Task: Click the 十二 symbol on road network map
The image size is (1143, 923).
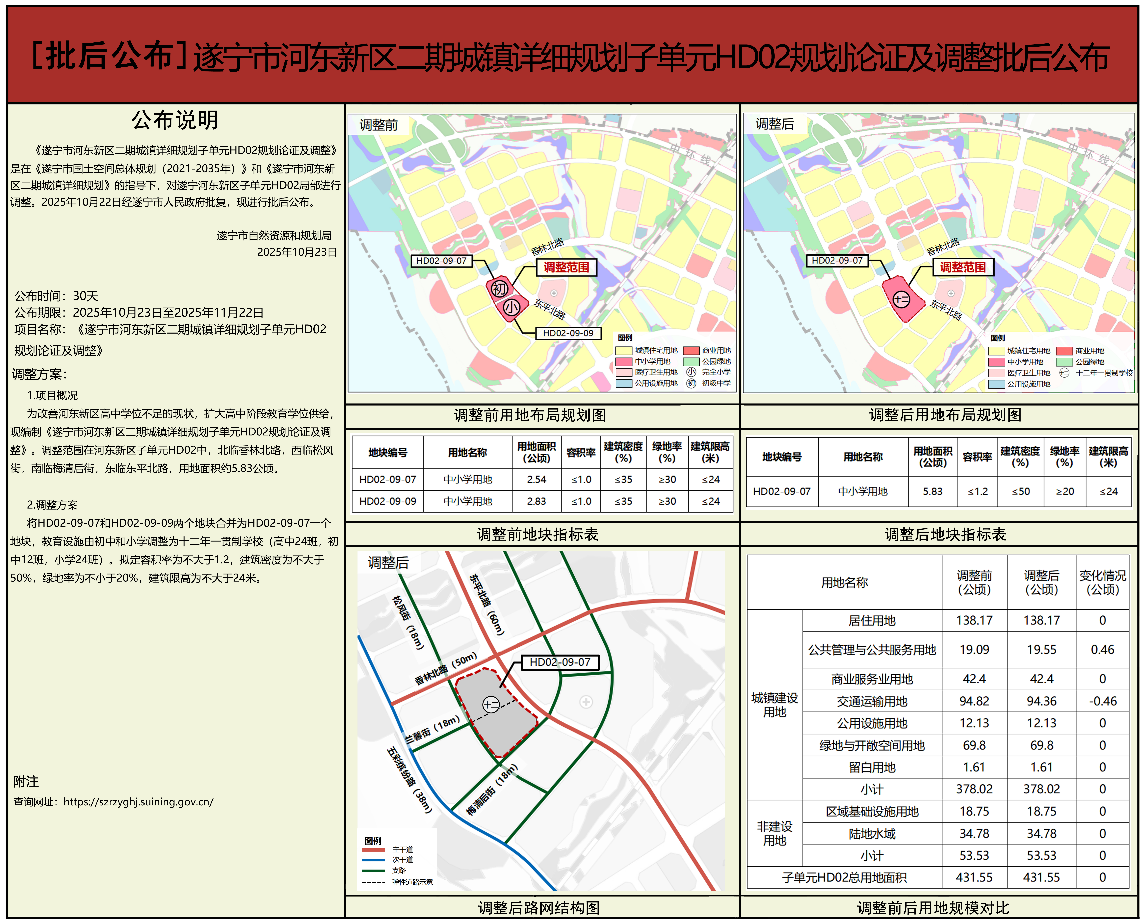Action: (x=491, y=705)
